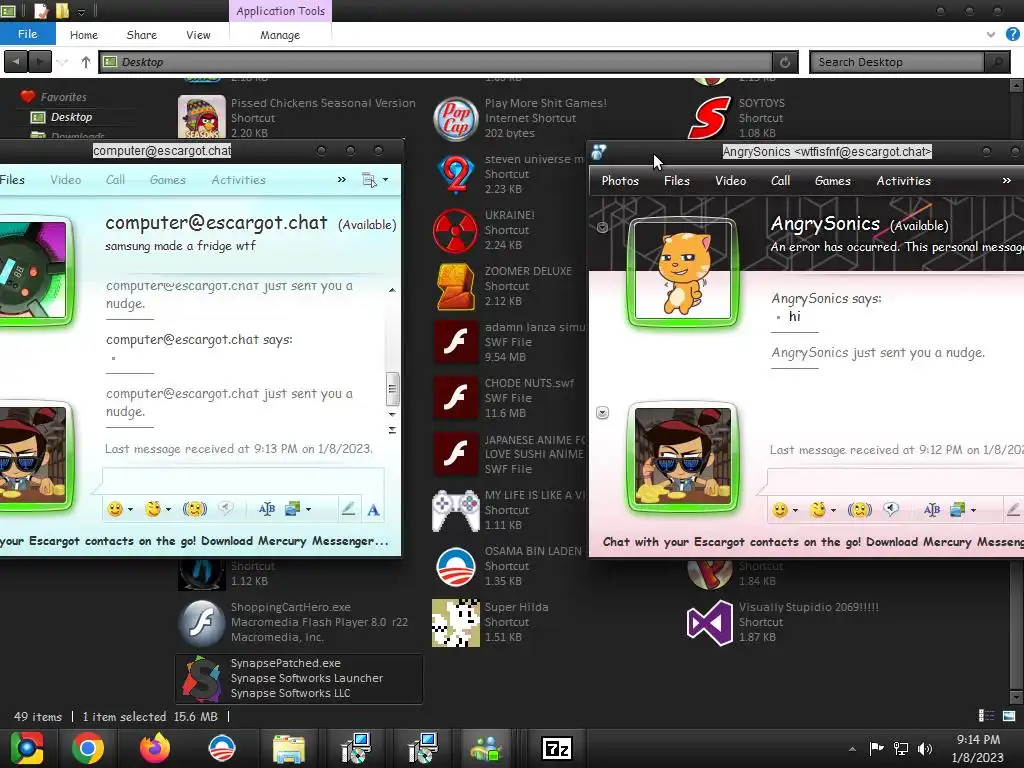Open the CHODE NUTS.swf Flash file icon
The height and width of the screenshot is (768, 1024).
tap(455, 398)
